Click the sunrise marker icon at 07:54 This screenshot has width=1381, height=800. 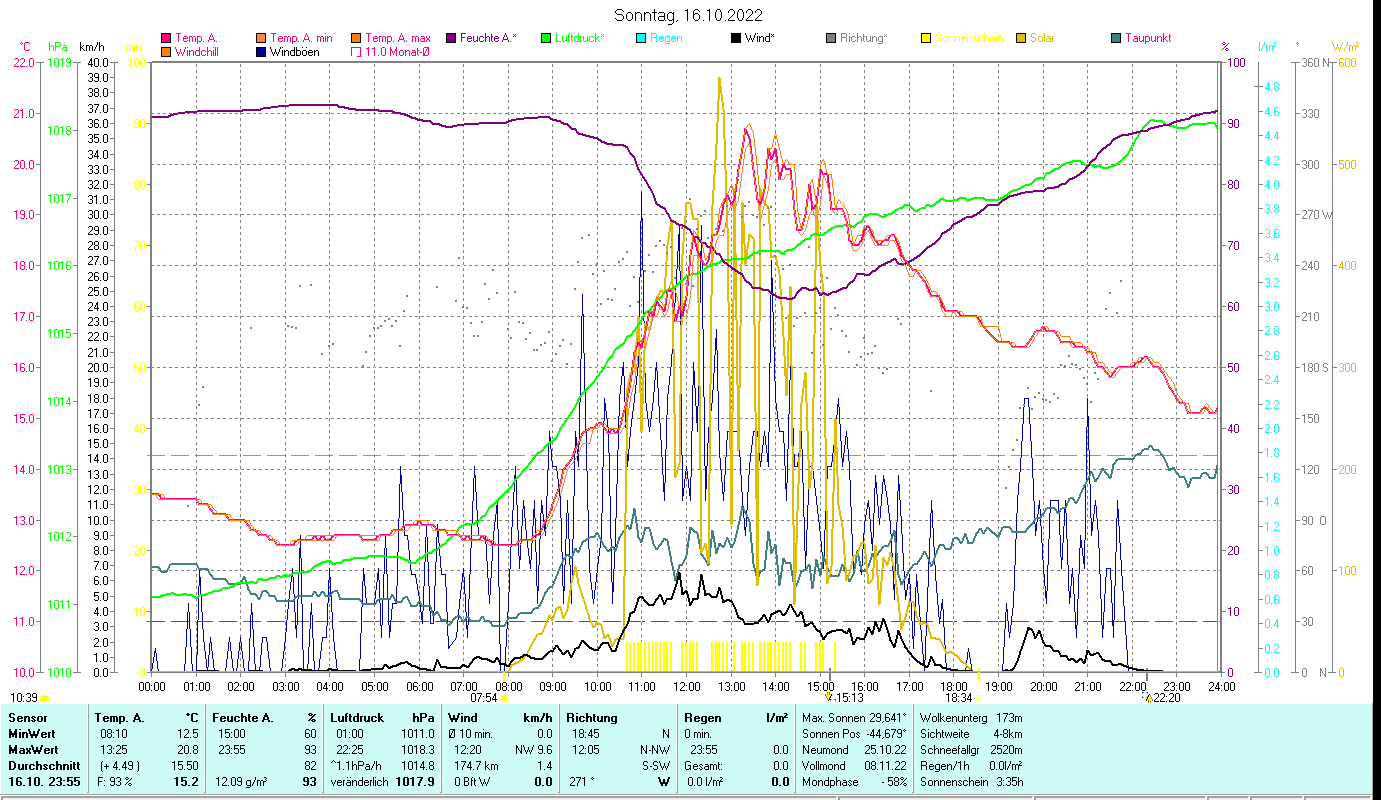pyautogui.click(x=504, y=697)
